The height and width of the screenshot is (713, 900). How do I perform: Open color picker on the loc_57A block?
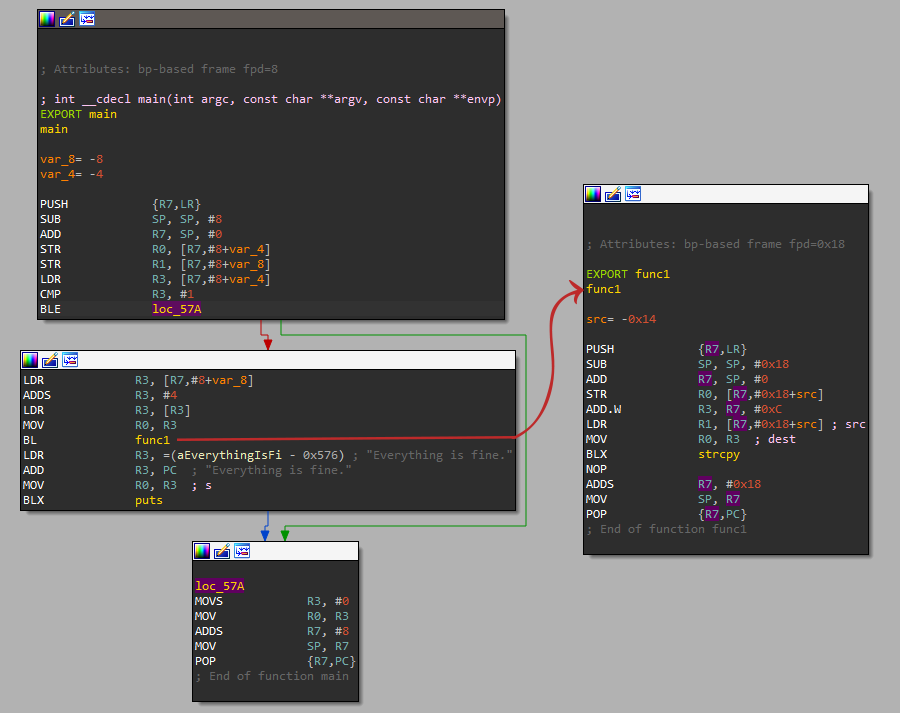coord(202,551)
